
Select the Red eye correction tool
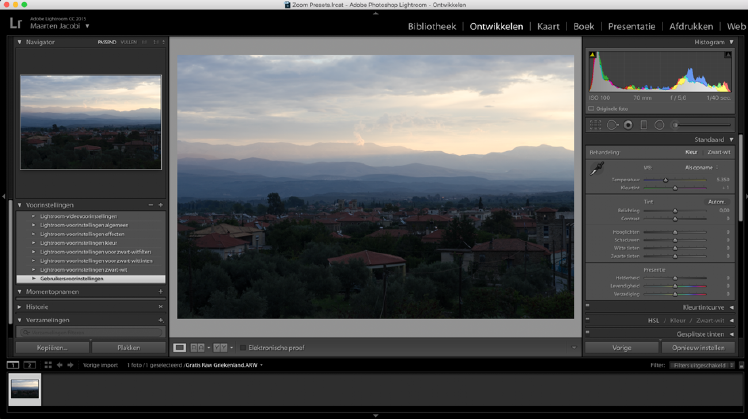pos(628,125)
